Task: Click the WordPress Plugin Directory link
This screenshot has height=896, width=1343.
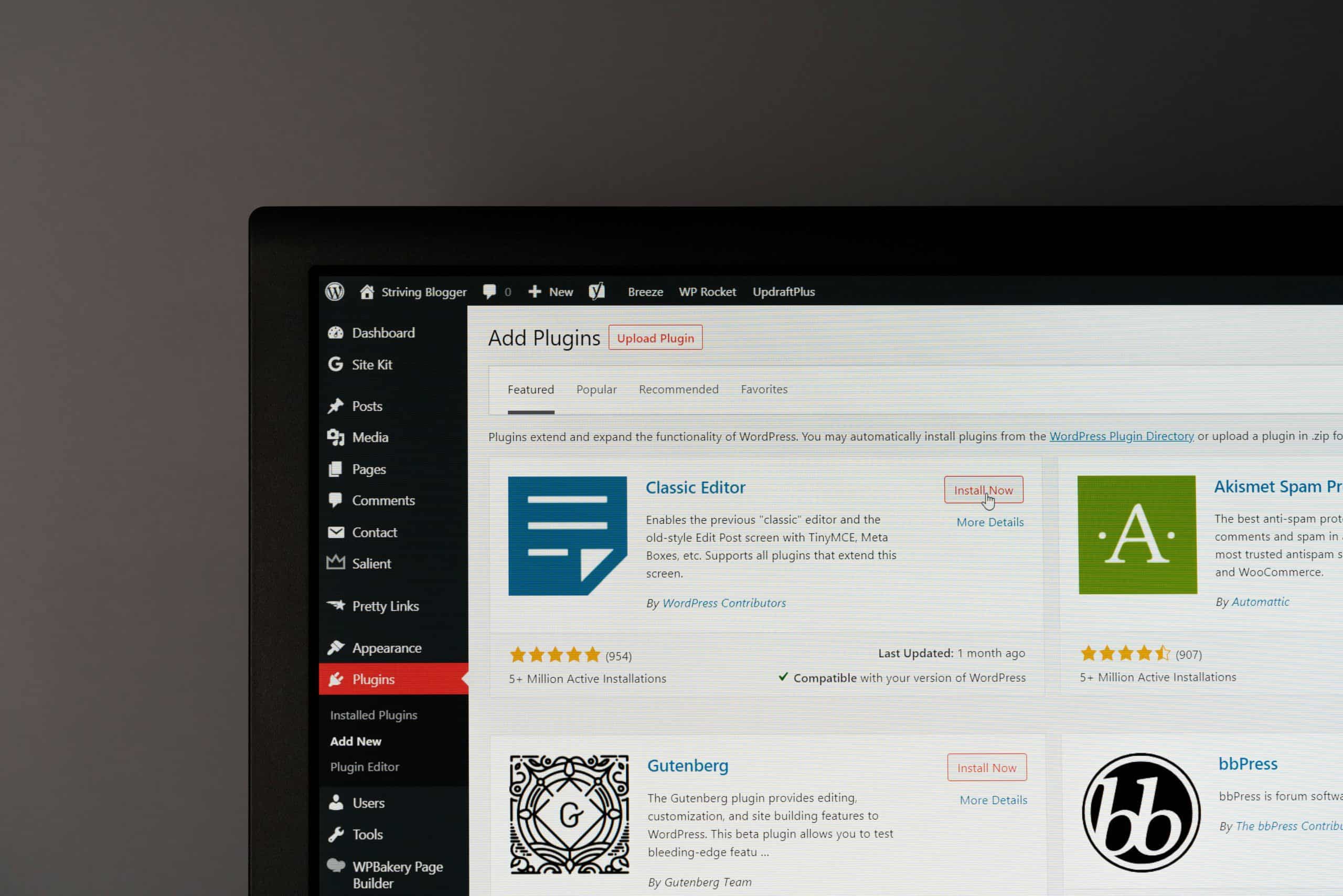Action: (x=1121, y=435)
